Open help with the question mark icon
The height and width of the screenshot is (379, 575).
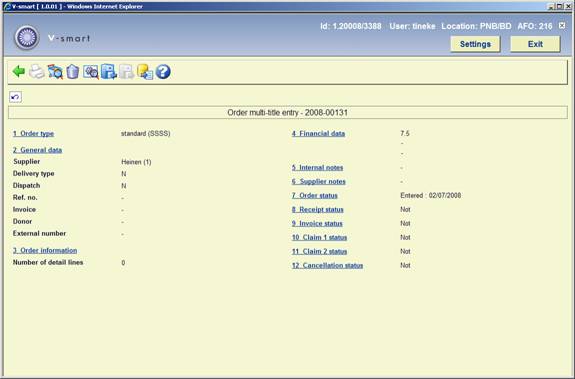click(163, 71)
